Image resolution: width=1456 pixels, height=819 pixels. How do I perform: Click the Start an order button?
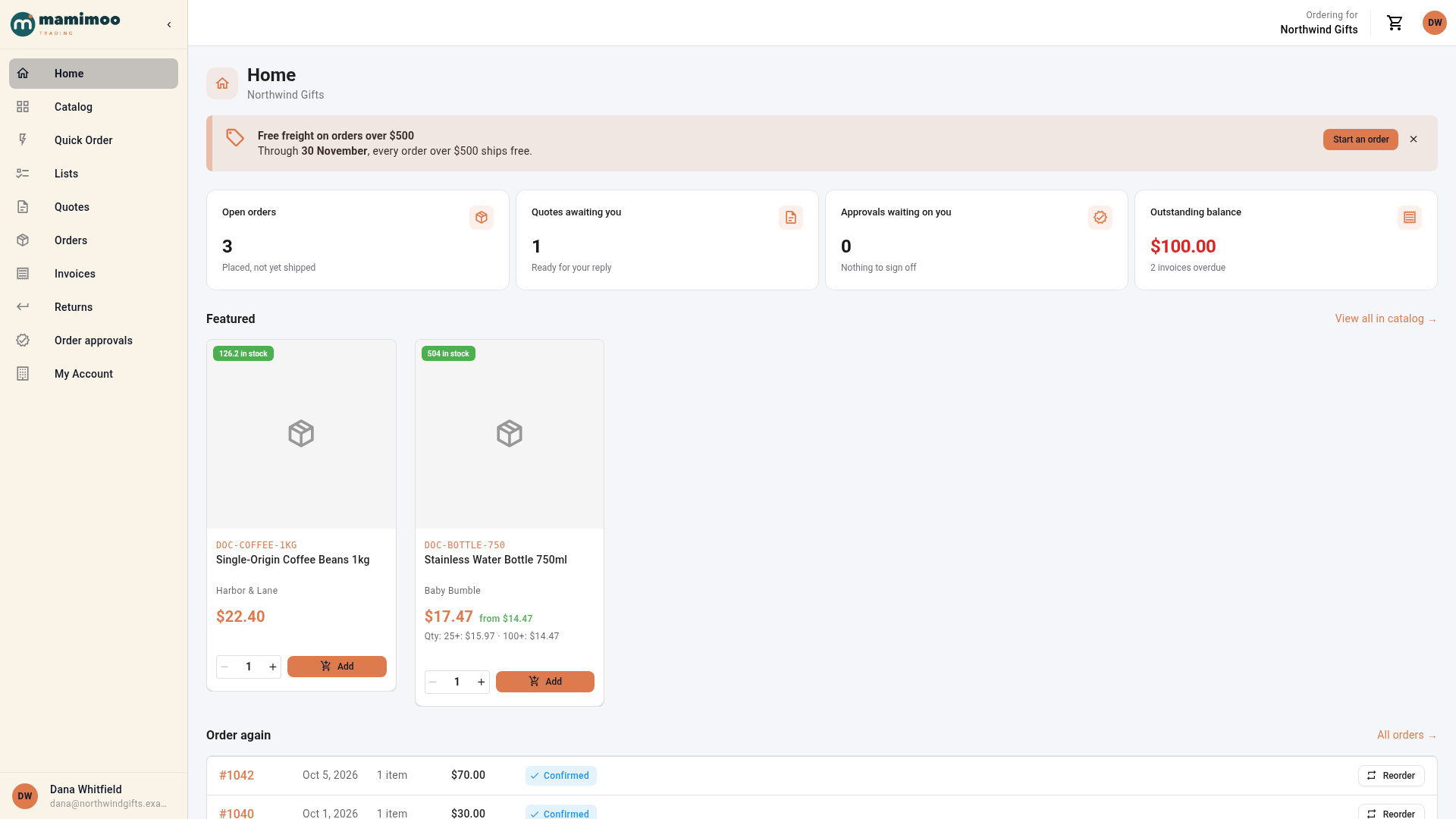pyautogui.click(x=1360, y=140)
